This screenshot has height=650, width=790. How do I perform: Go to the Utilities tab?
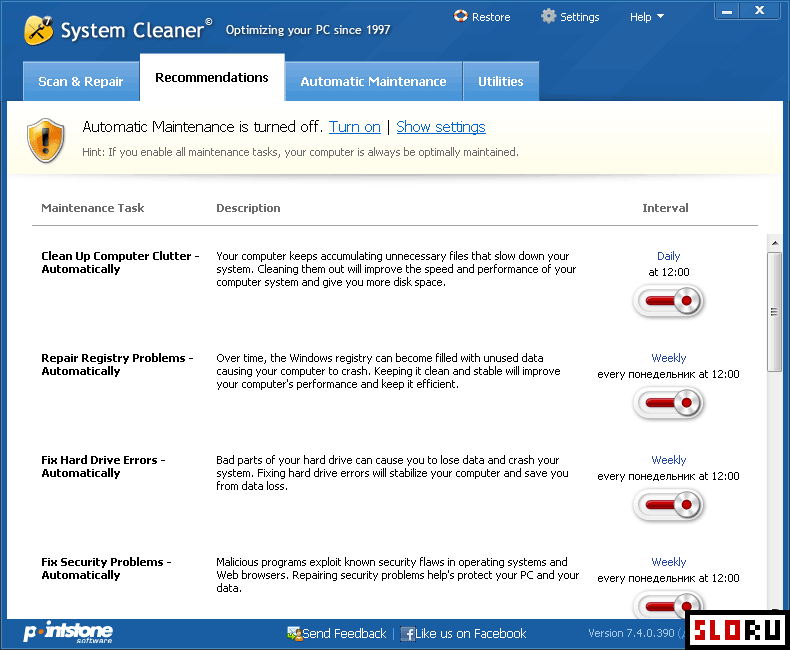(x=501, y=81)
